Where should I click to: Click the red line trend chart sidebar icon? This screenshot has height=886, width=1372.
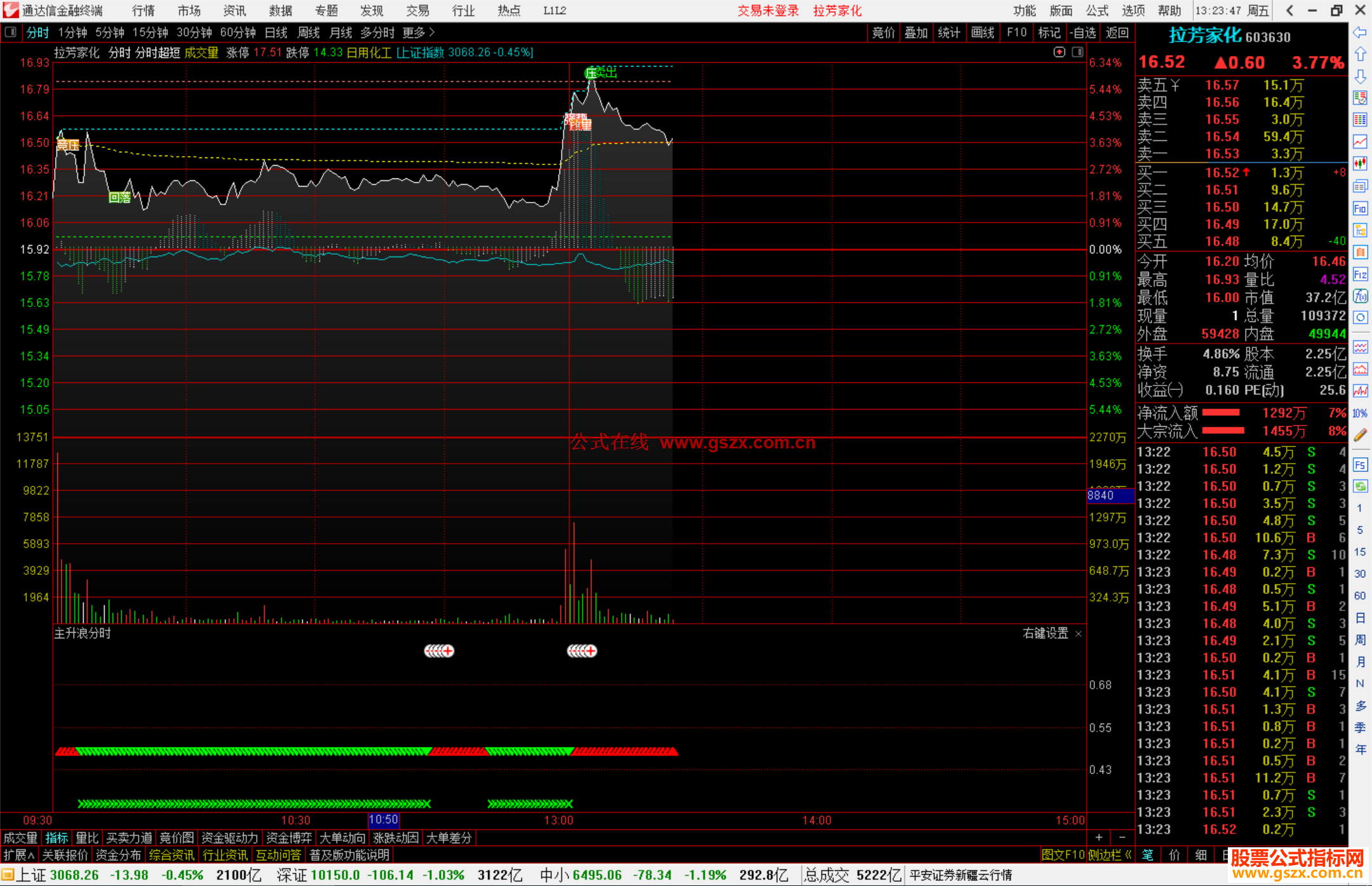[1360, 141]
